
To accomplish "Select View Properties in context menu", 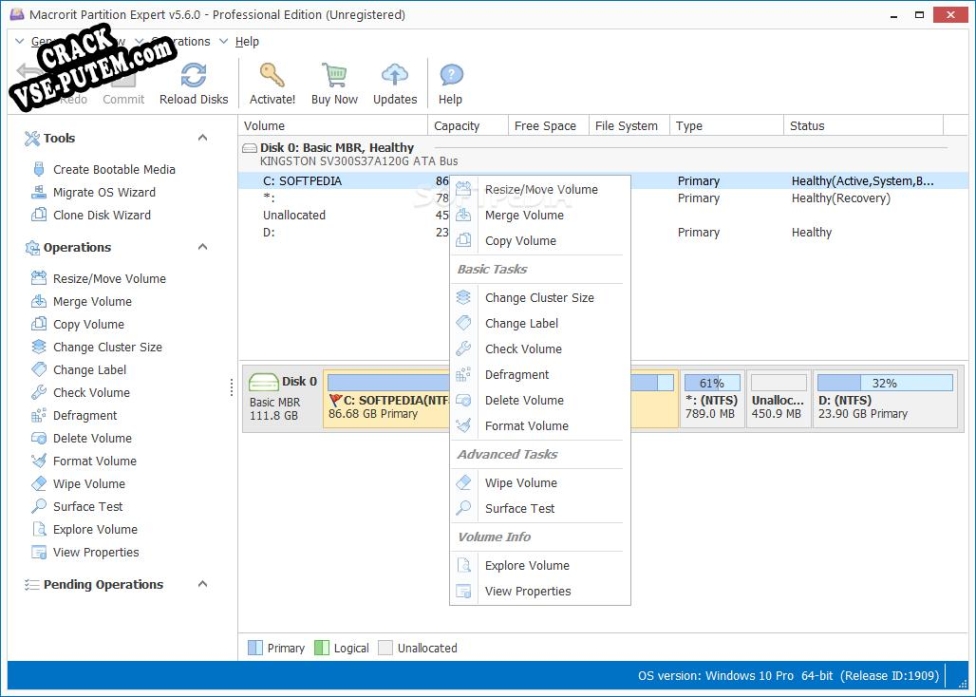I will pos(539,591).
